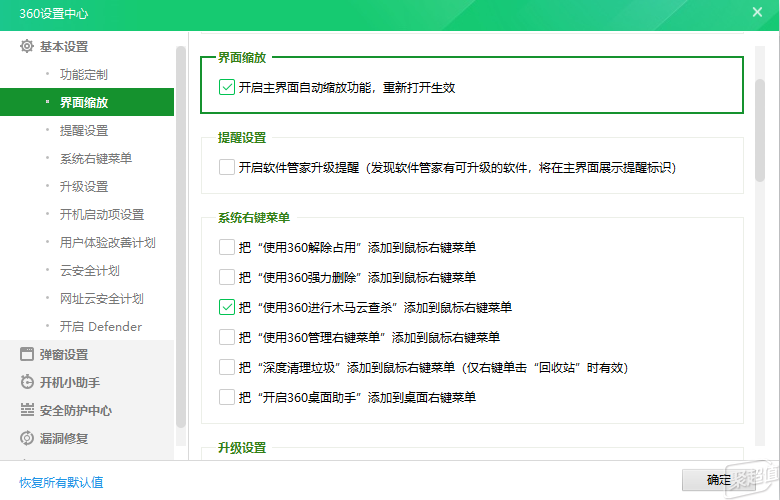Click the 安全防护中心 list icon

[x=26, y=410]
